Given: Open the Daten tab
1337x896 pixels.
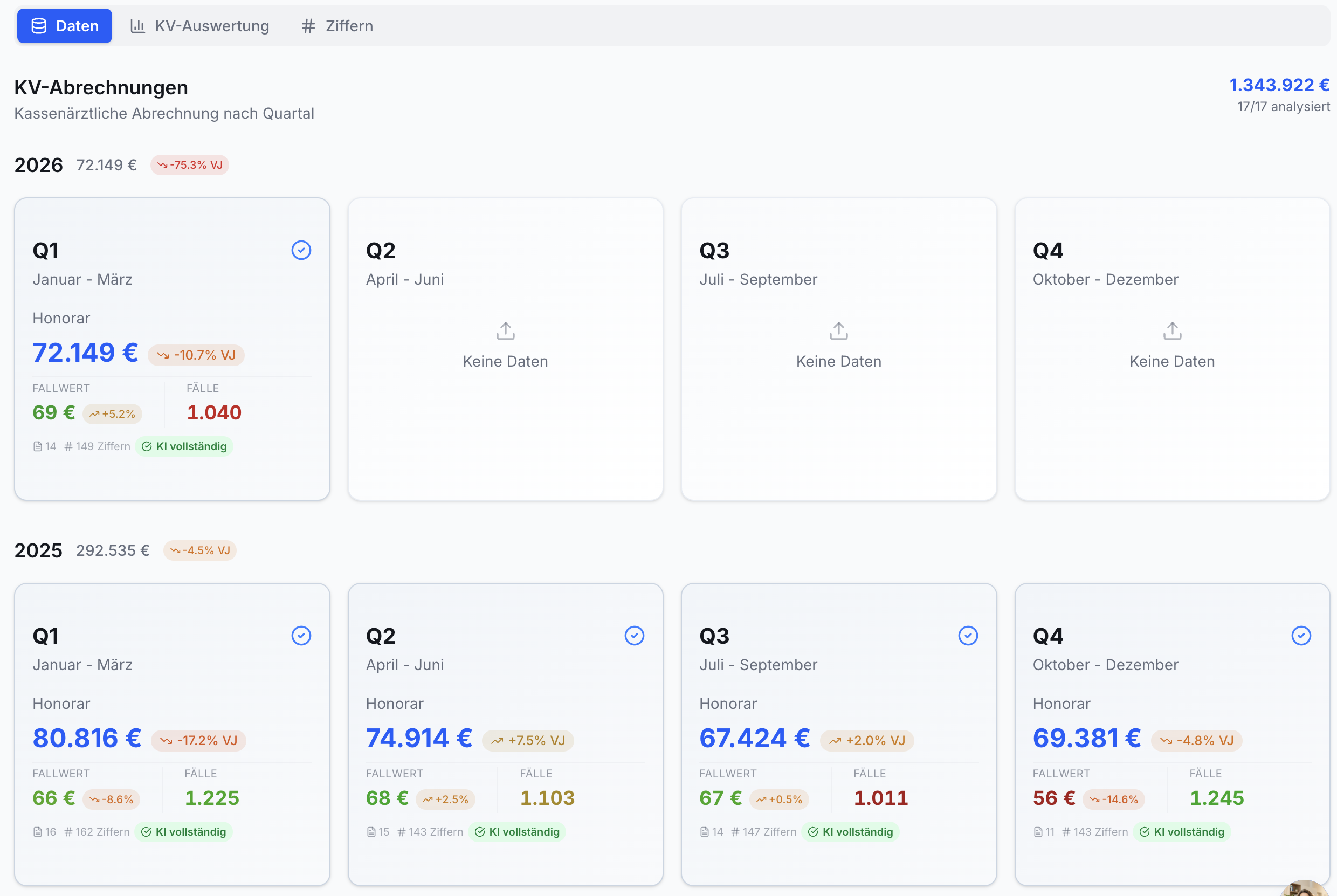Looking at the screenshot, I should (x=65, y=26).
